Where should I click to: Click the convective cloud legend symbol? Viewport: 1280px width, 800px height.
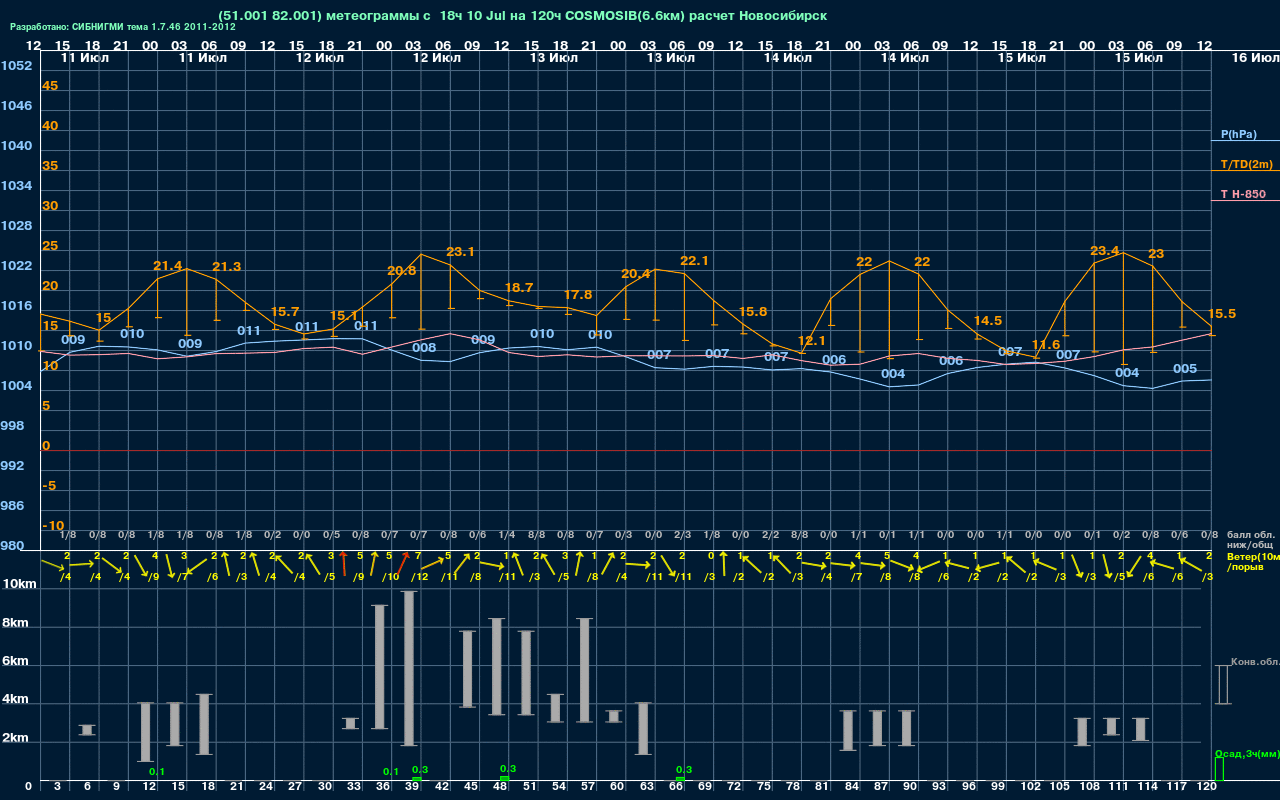click(x=1222, y=684)
